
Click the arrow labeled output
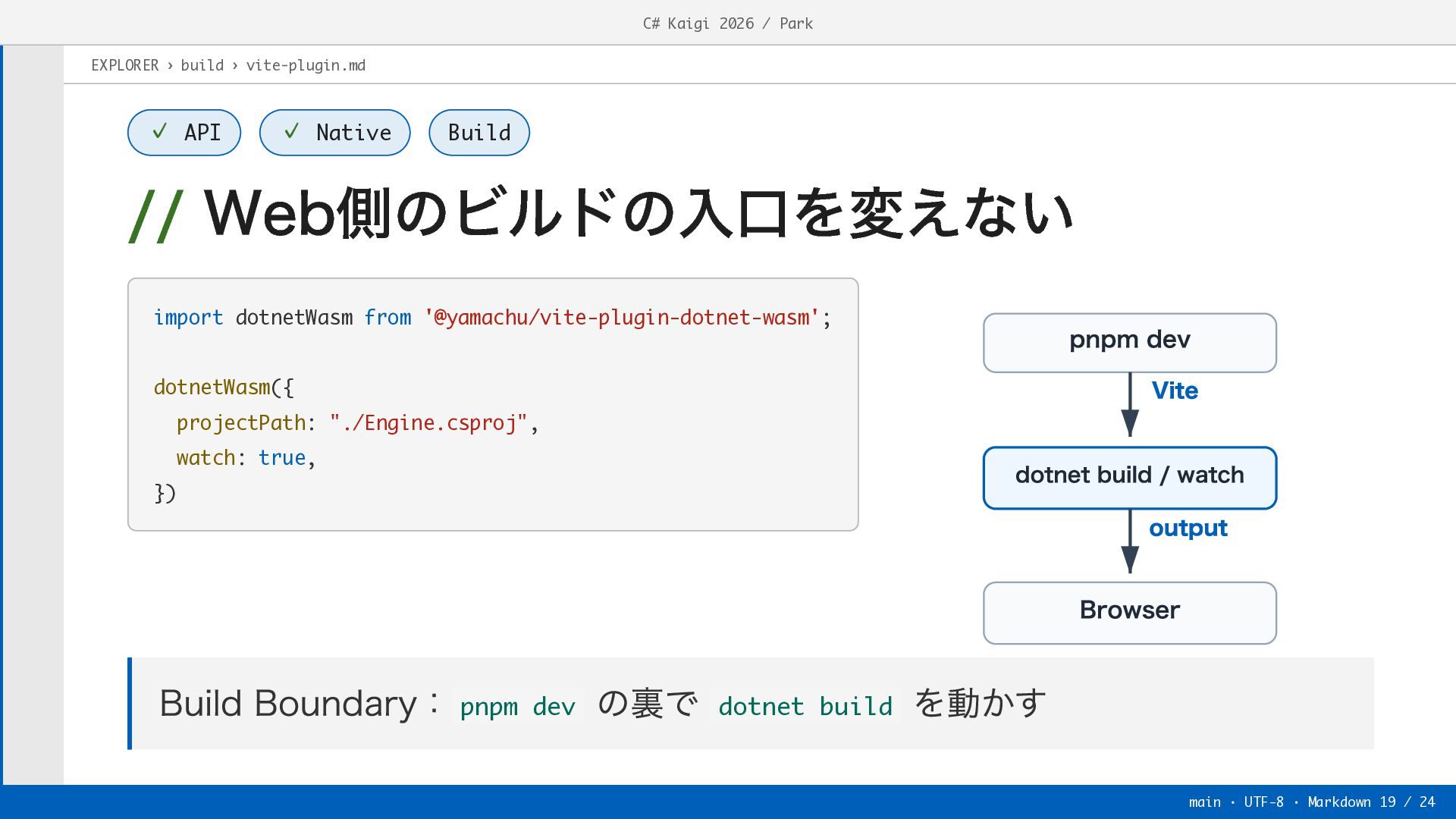click(x=1130, y=541)
